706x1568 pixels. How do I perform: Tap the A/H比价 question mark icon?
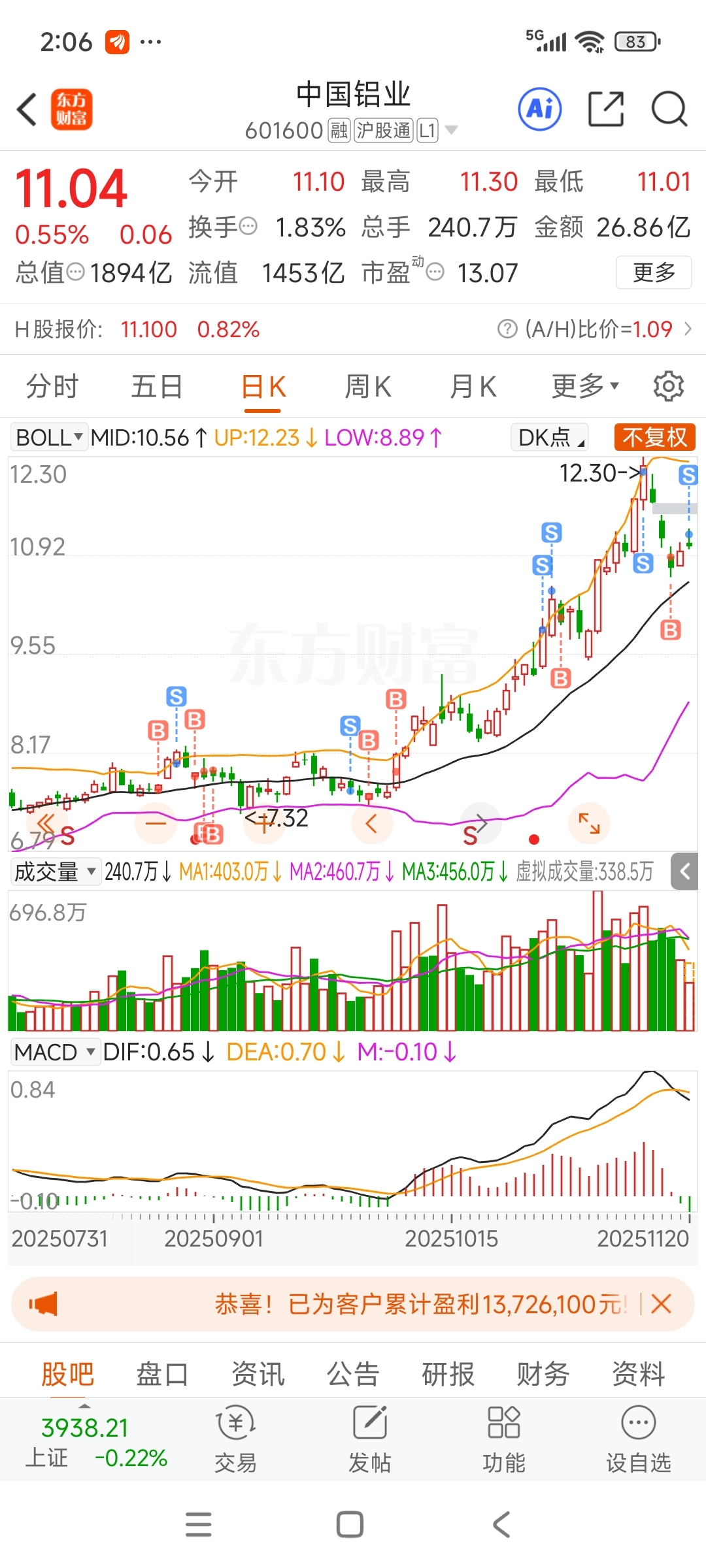pyautogui.click(x=507, y=329)
